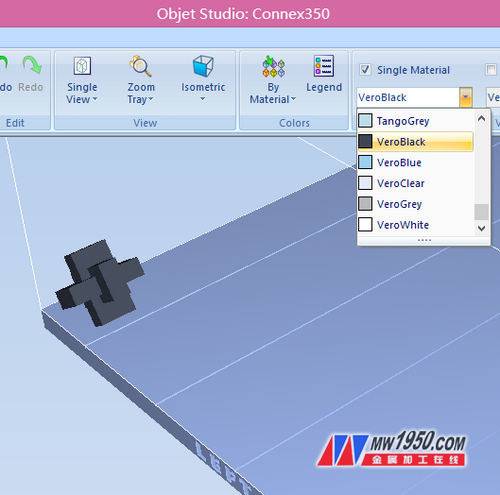The height and width of the screenshot is (495, 500).
Task: Choose VeroBlack from the material list
Action: click(415, 142)
